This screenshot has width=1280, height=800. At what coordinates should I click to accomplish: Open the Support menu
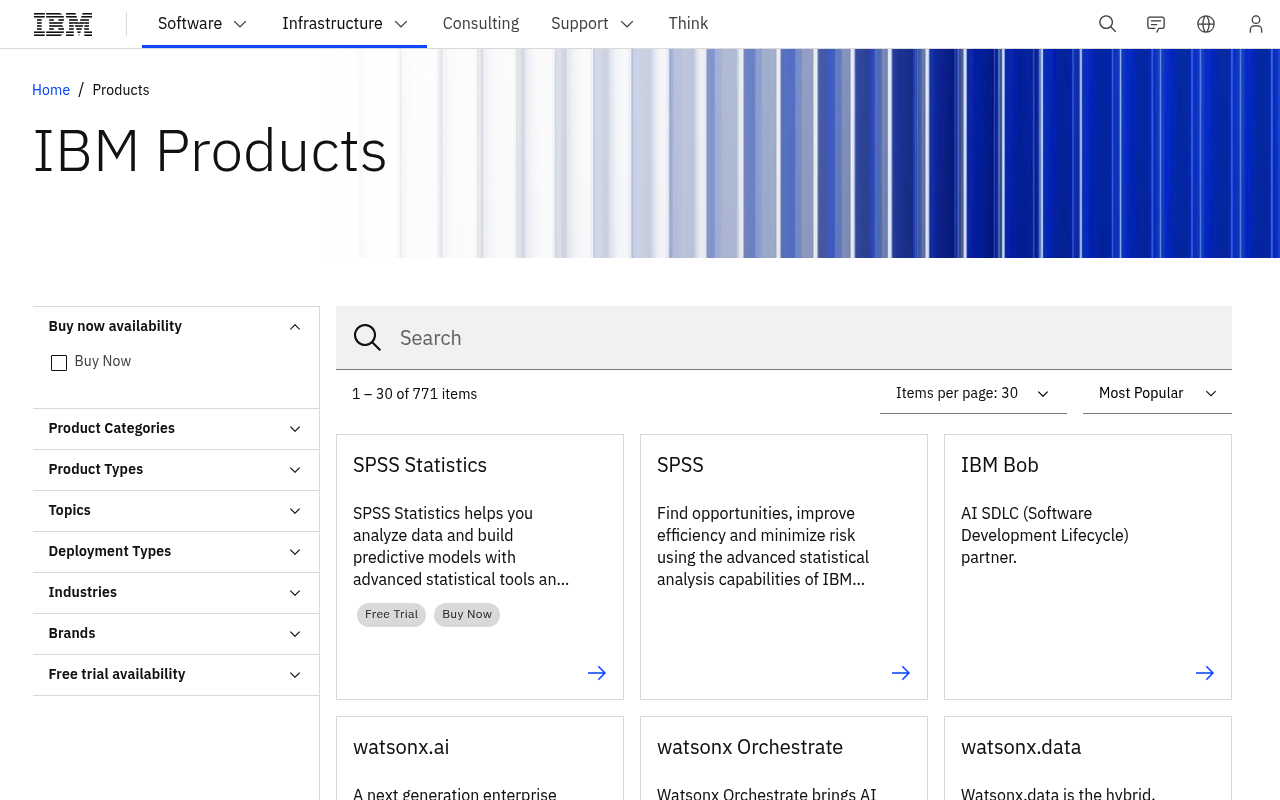pos(593,24)
